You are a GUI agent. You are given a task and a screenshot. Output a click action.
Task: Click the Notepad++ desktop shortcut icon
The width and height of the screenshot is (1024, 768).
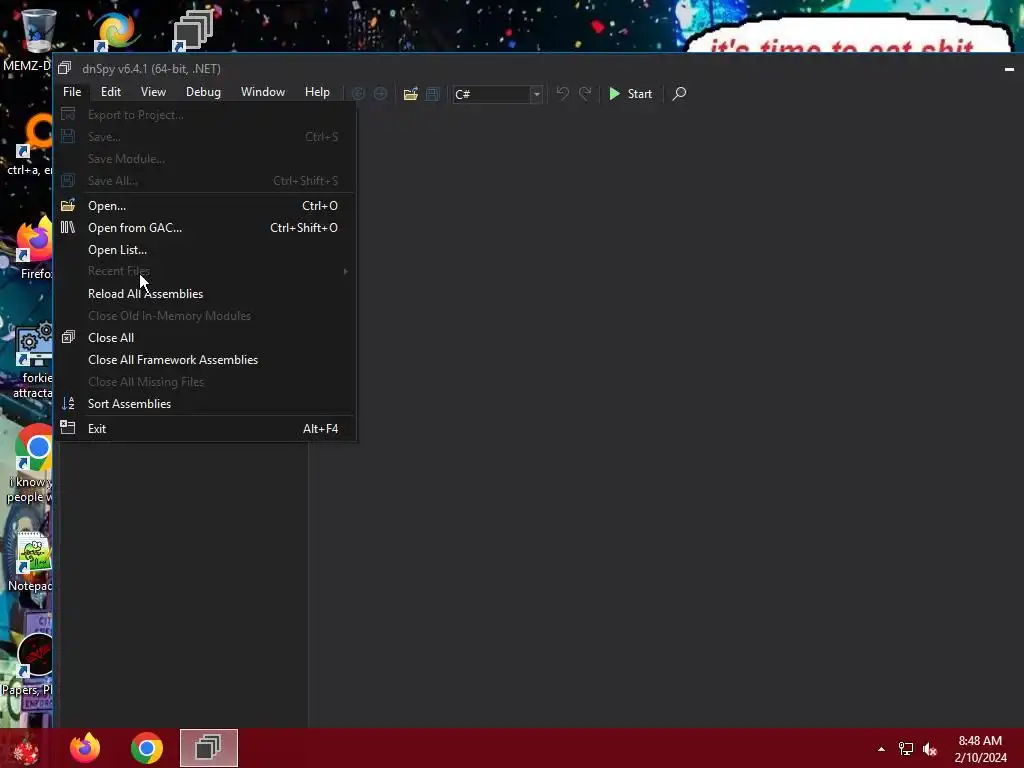pos(34,552)
